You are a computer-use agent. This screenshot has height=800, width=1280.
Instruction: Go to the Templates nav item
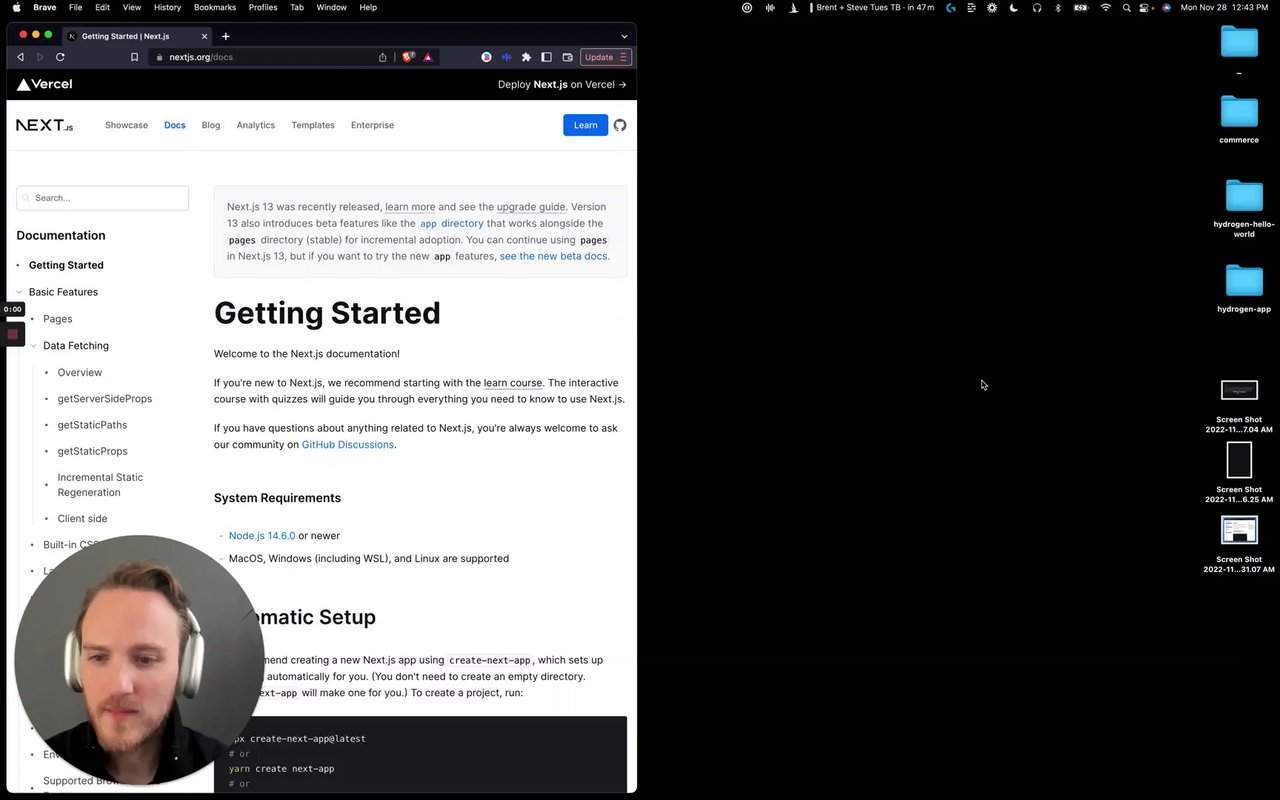313,125
